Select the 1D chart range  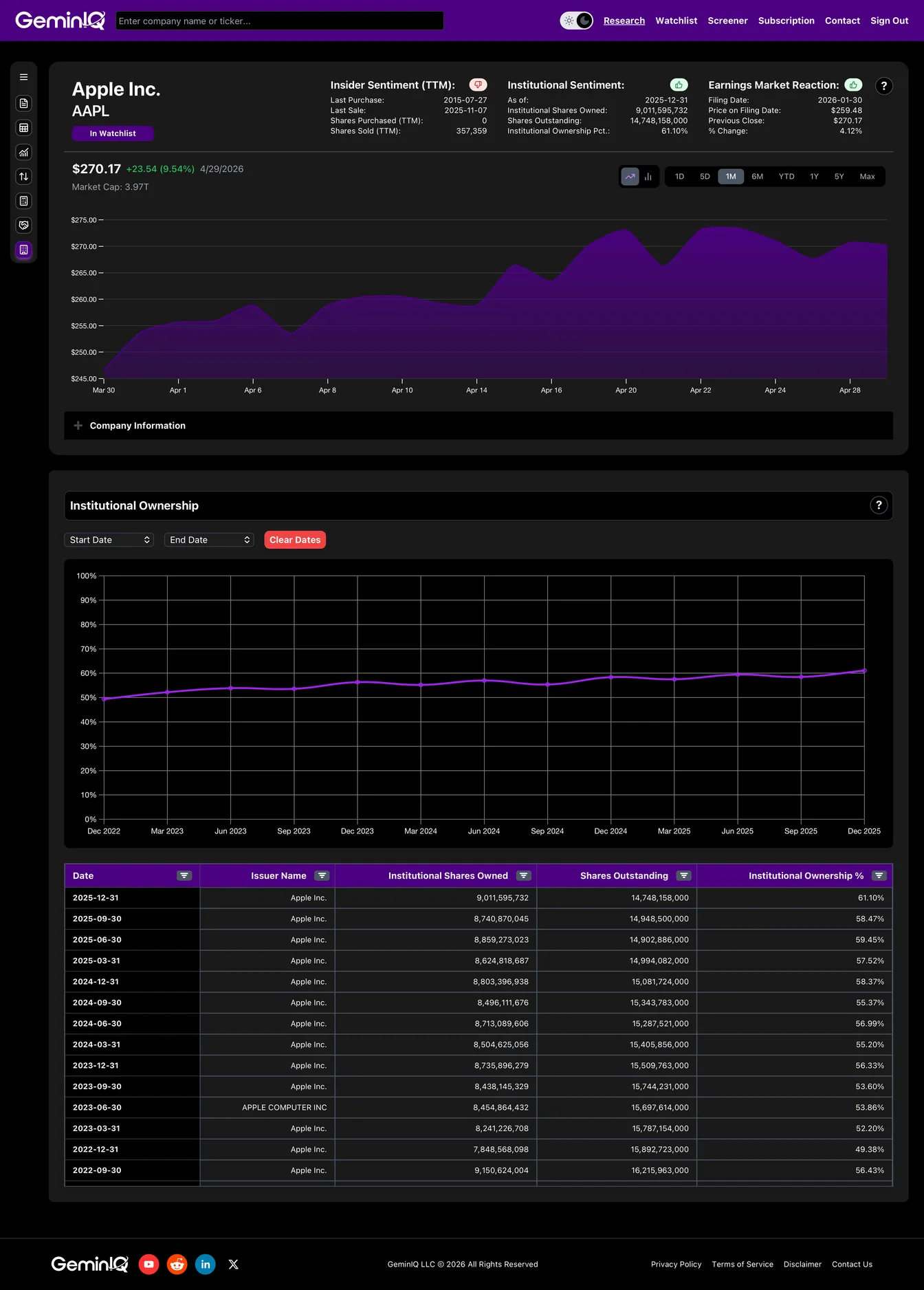679,177
